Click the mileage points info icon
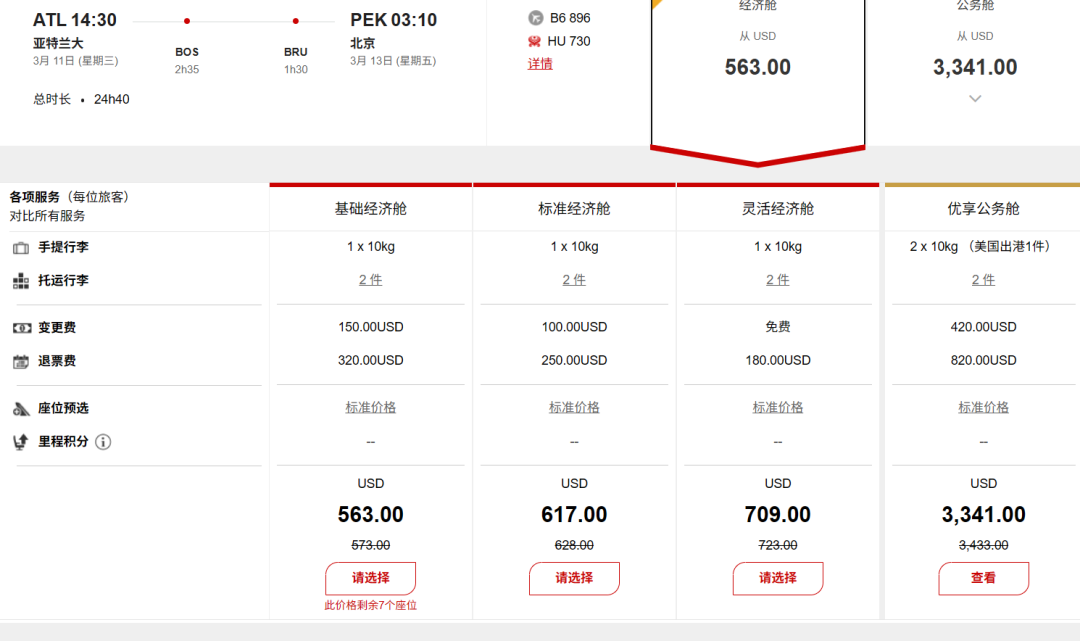Viewport: 1080px width, 641px height. (103, 442)
